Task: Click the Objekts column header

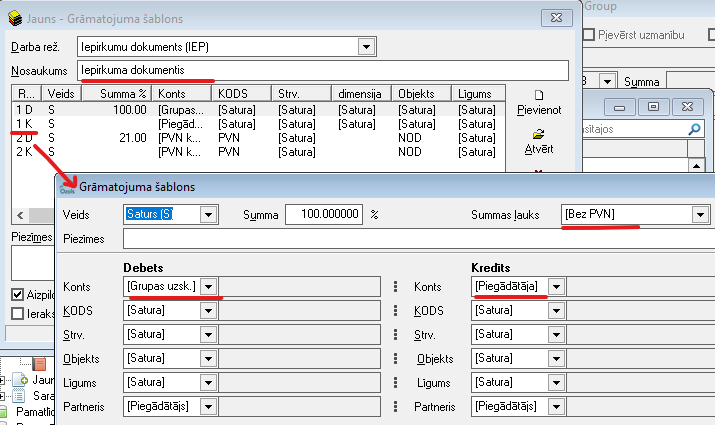Action: (x=421, y=93)
